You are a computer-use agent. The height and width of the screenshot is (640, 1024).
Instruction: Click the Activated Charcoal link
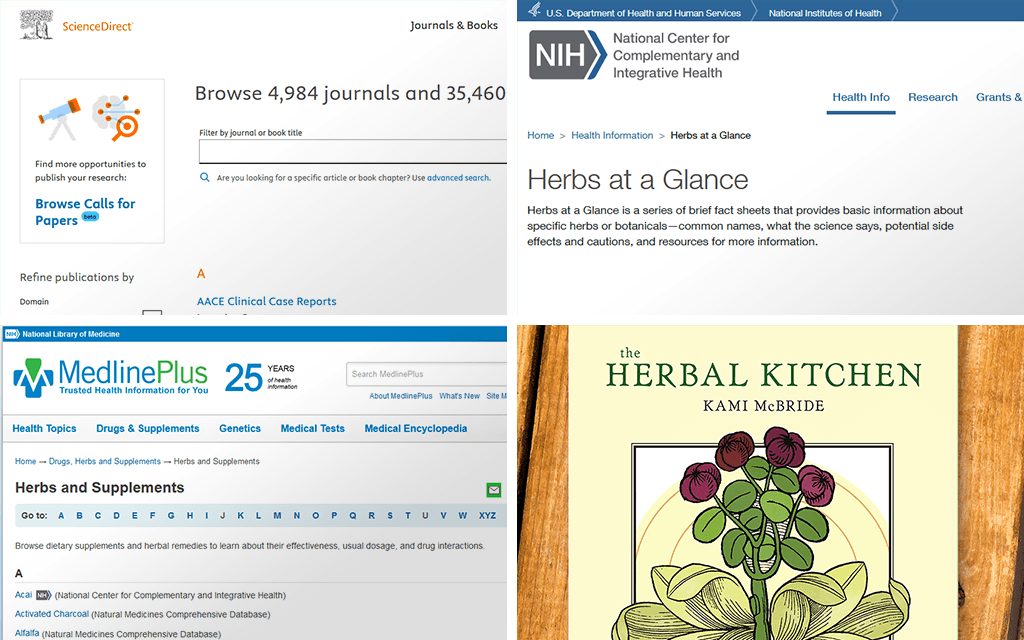pyautogui.click(x=52, y=614)
